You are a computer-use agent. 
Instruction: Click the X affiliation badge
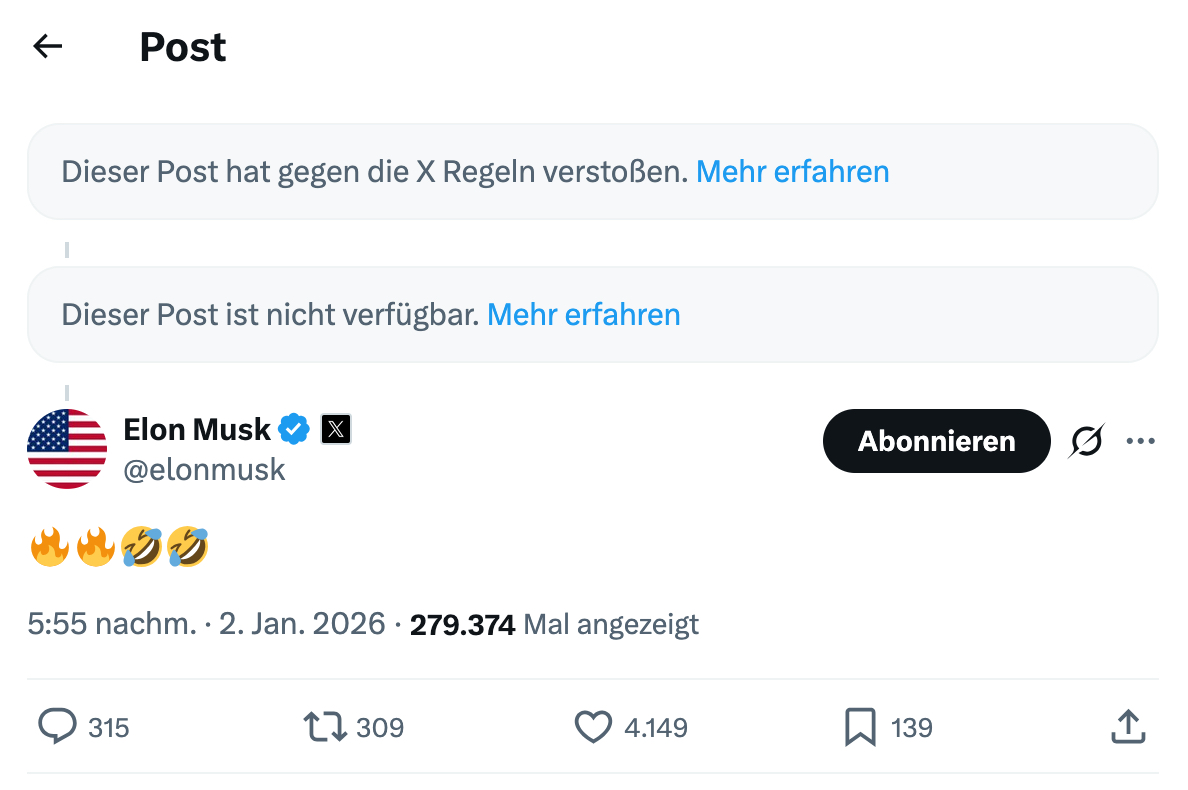coord(336,430)
